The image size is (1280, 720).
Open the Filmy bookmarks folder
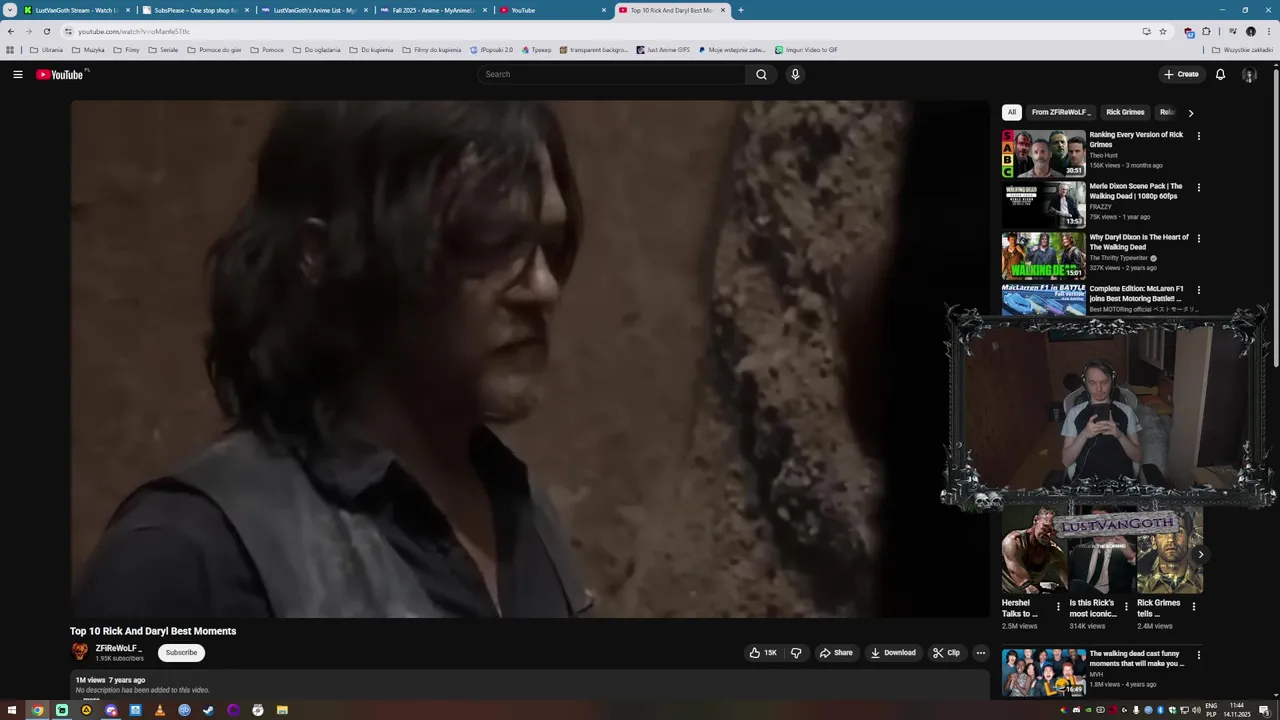tap(126, 49)
